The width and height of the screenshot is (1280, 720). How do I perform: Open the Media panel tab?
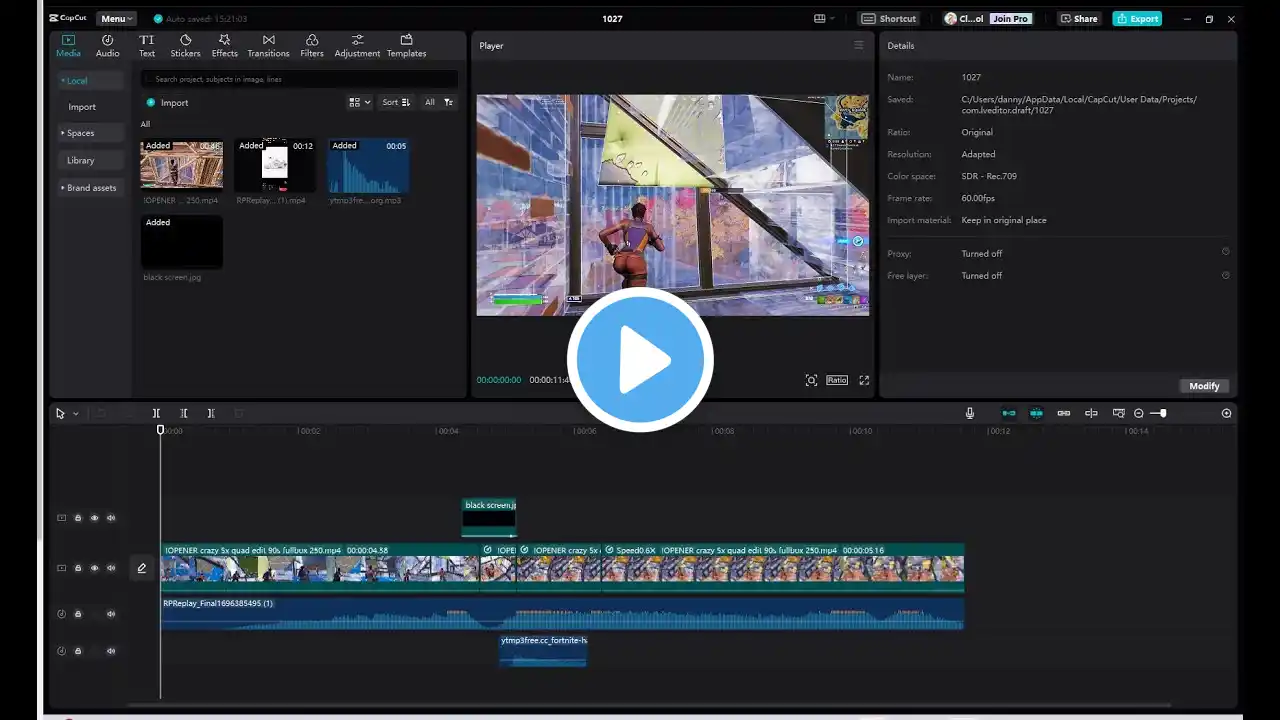tap(68, 46)
